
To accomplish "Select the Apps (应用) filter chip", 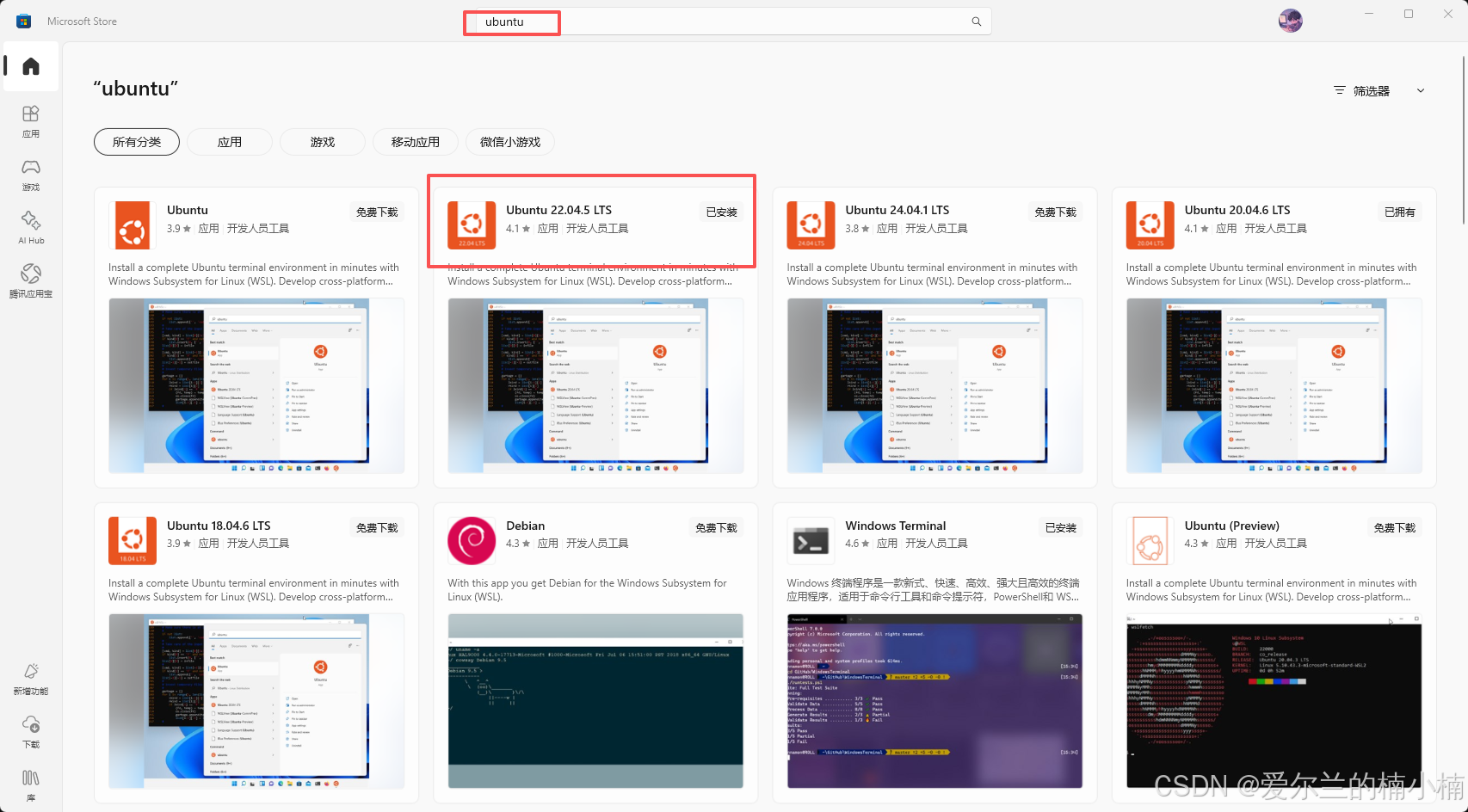I will click(230, 142).
